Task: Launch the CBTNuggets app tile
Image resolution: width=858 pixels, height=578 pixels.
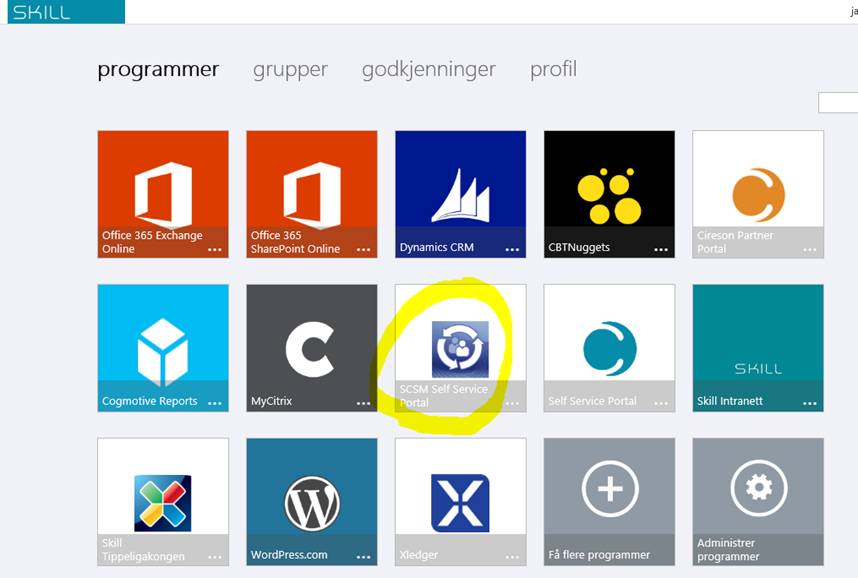Action: point(609,194)
